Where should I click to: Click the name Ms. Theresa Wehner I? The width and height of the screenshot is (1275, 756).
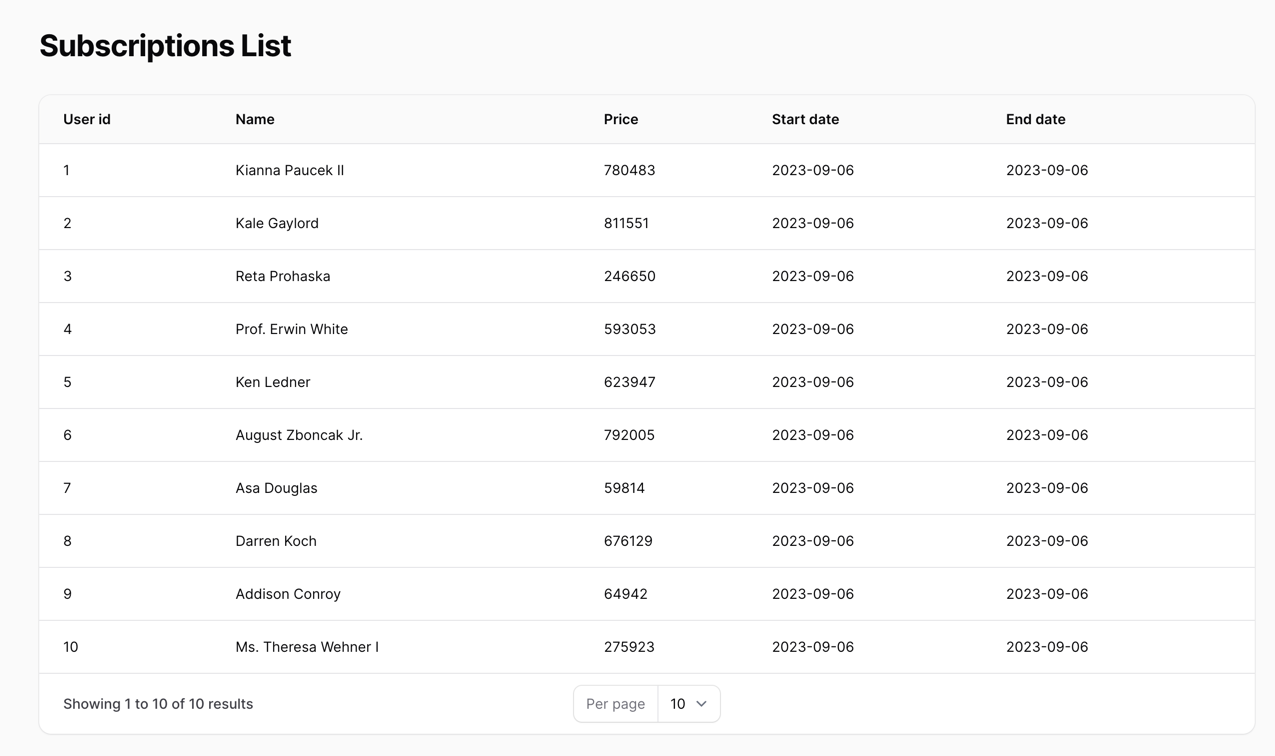coord(307,647)
